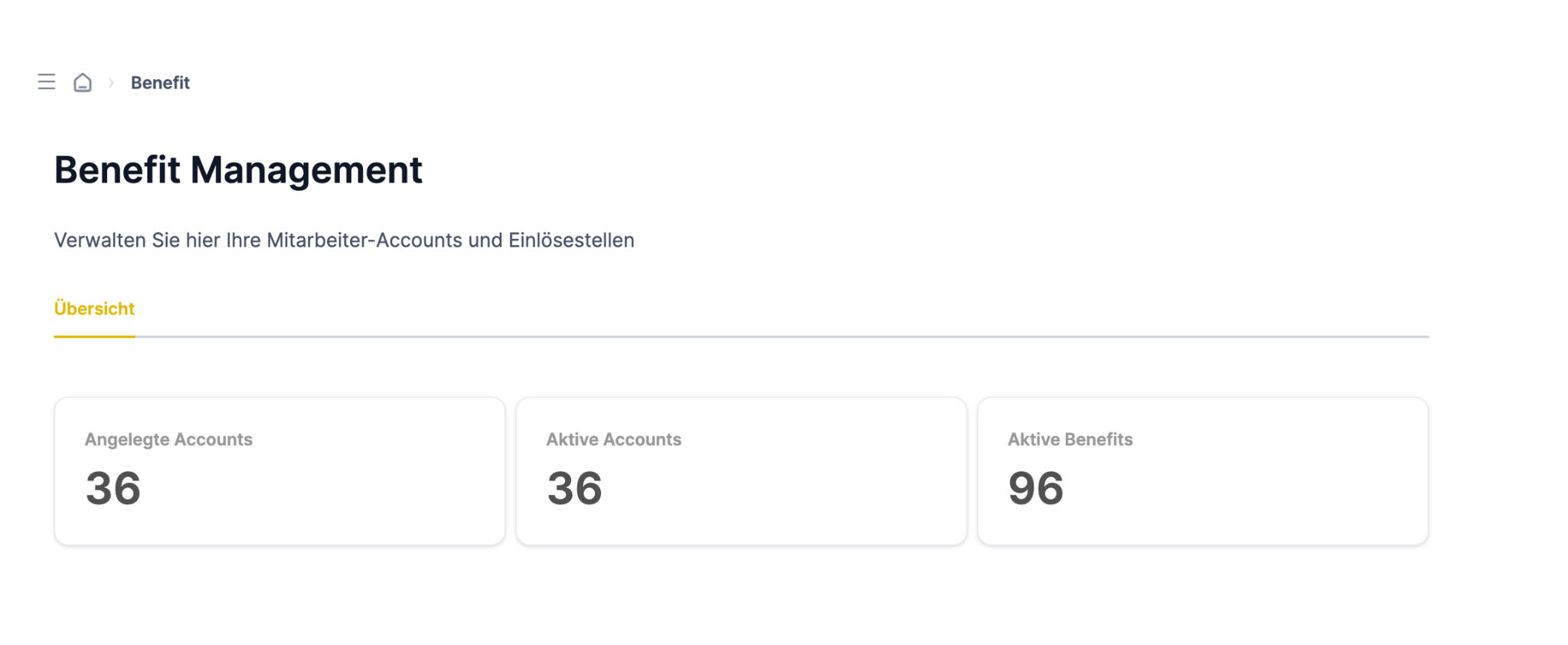
Task: Click the gray tab bar divider line
Action: tap(782, 336)
